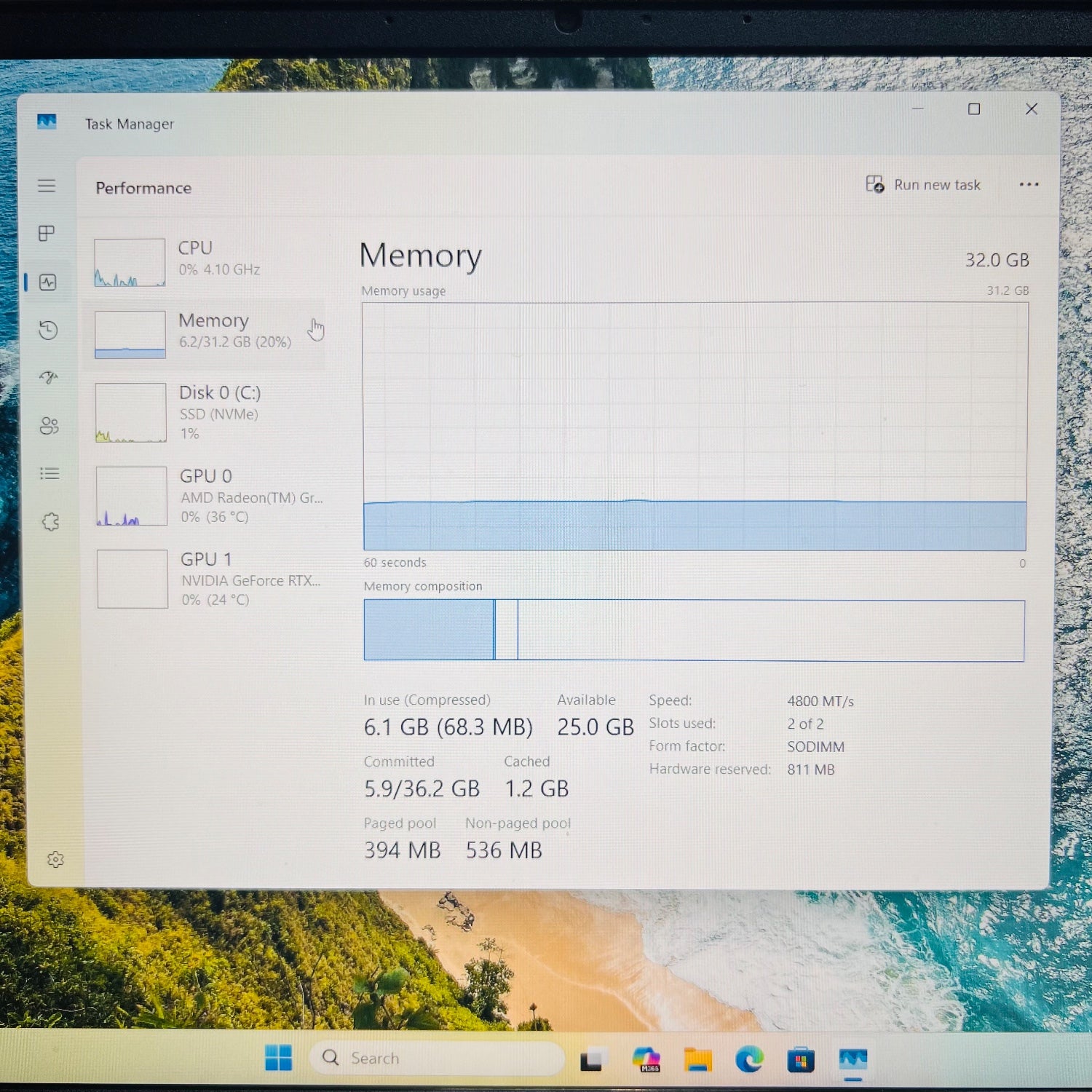Click Run new task button
This screenshot has width=1092, height=1092.
(923, 185)
